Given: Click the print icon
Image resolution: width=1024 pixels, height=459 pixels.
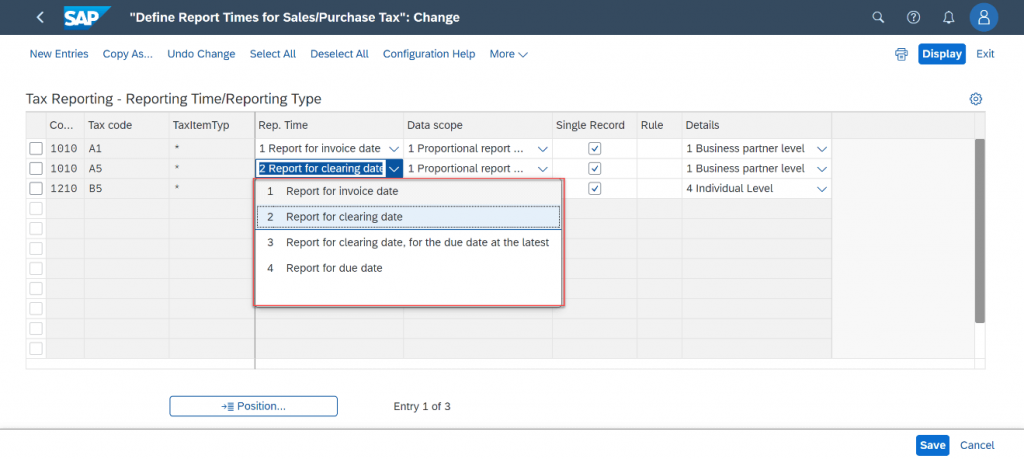Looking at the screenshot, I should [901, 54].
